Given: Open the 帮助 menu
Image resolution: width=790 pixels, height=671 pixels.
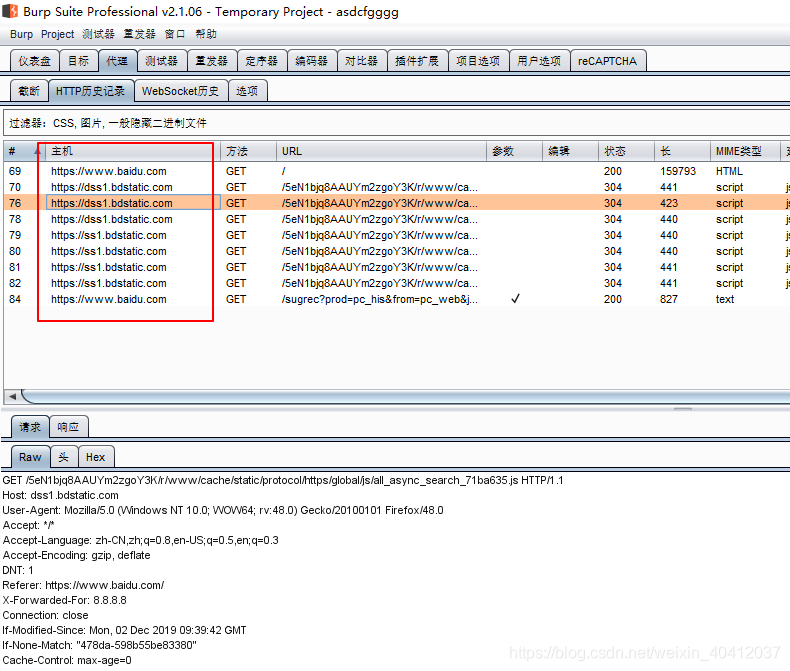Looking at the screenshot, I should point(206,34).
